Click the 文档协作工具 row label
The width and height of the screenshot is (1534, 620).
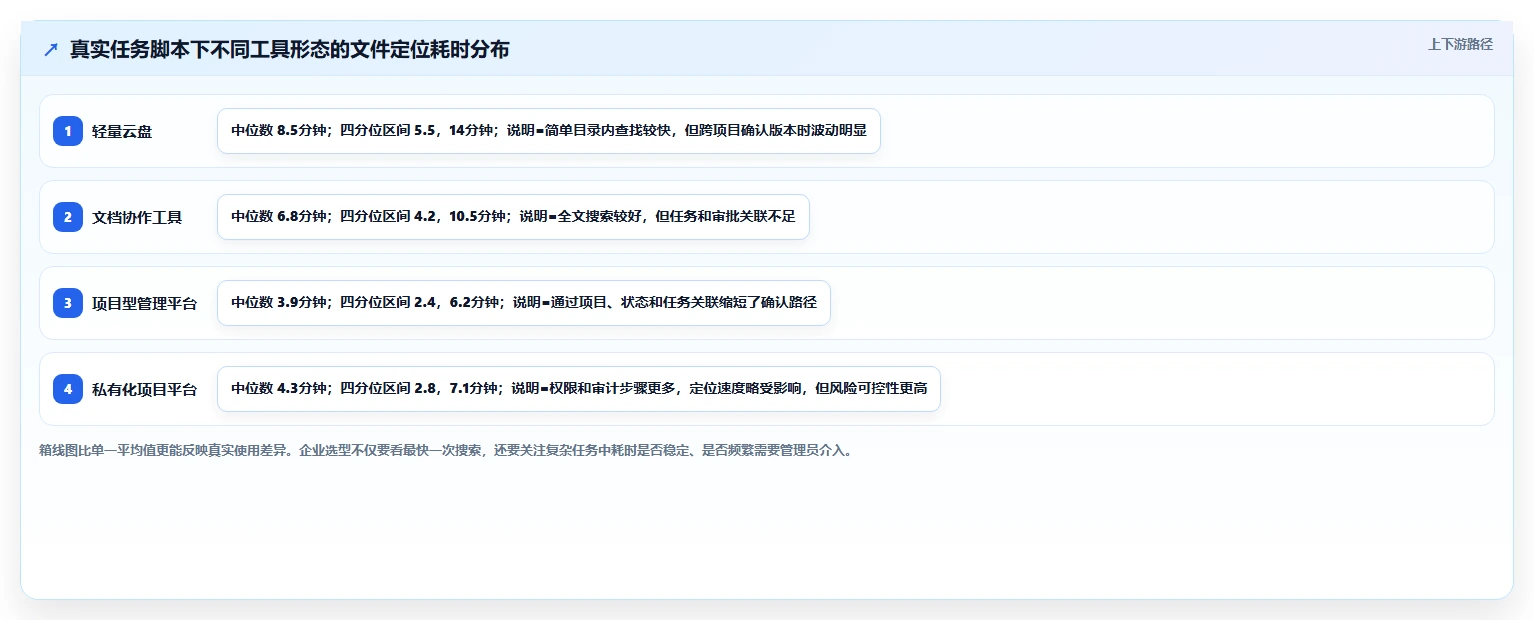click(x=137, y=217)
